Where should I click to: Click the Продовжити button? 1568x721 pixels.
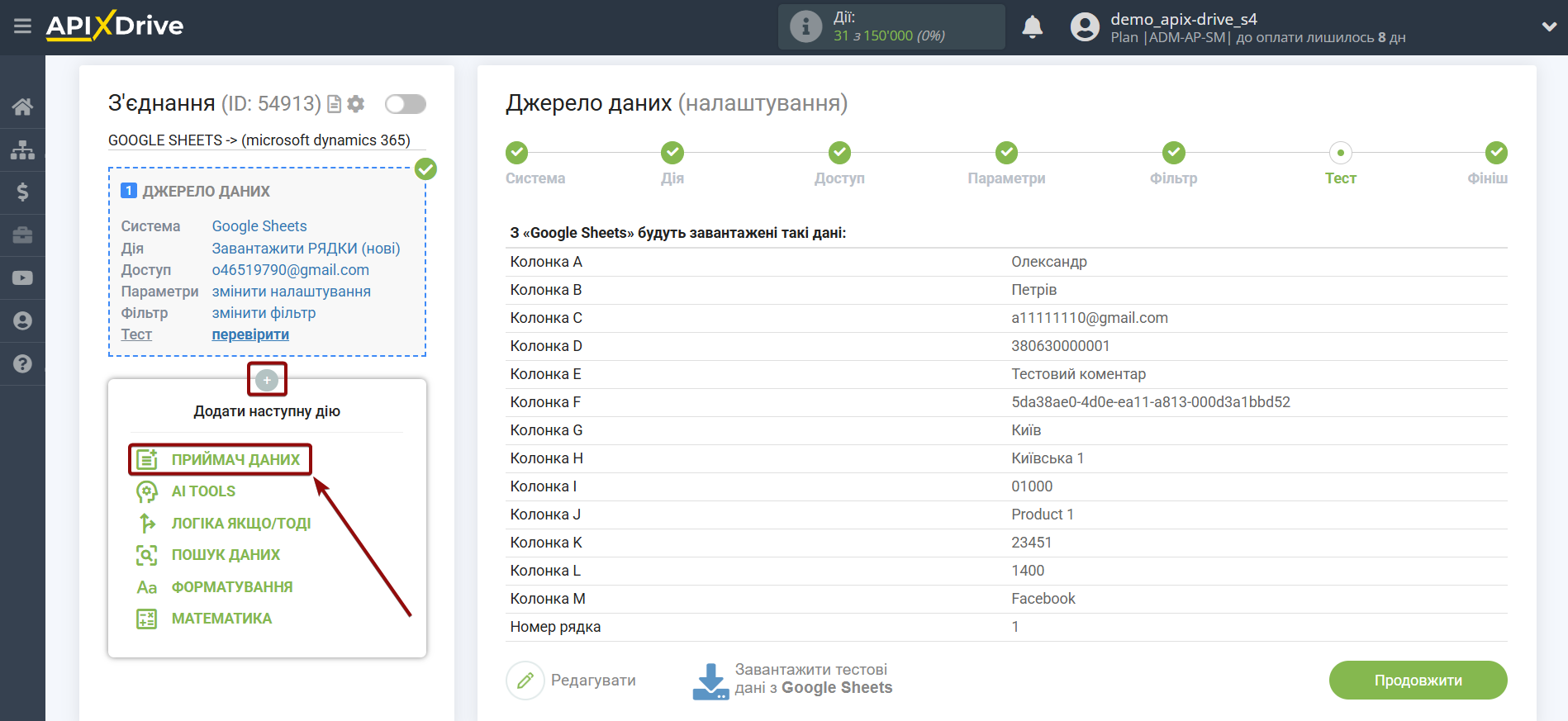click(1418, 681)
